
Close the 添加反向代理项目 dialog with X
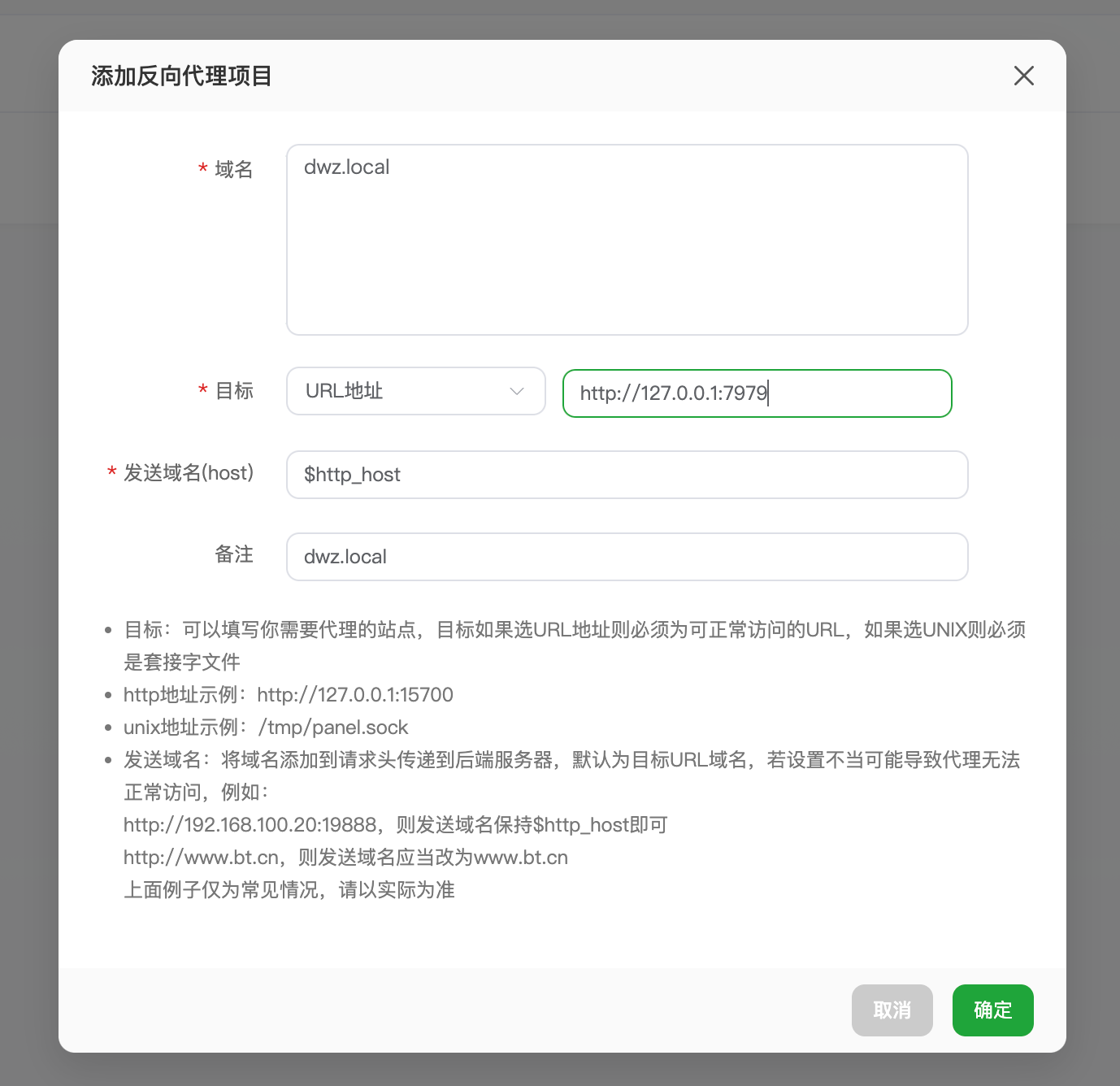coord(1023,76)
